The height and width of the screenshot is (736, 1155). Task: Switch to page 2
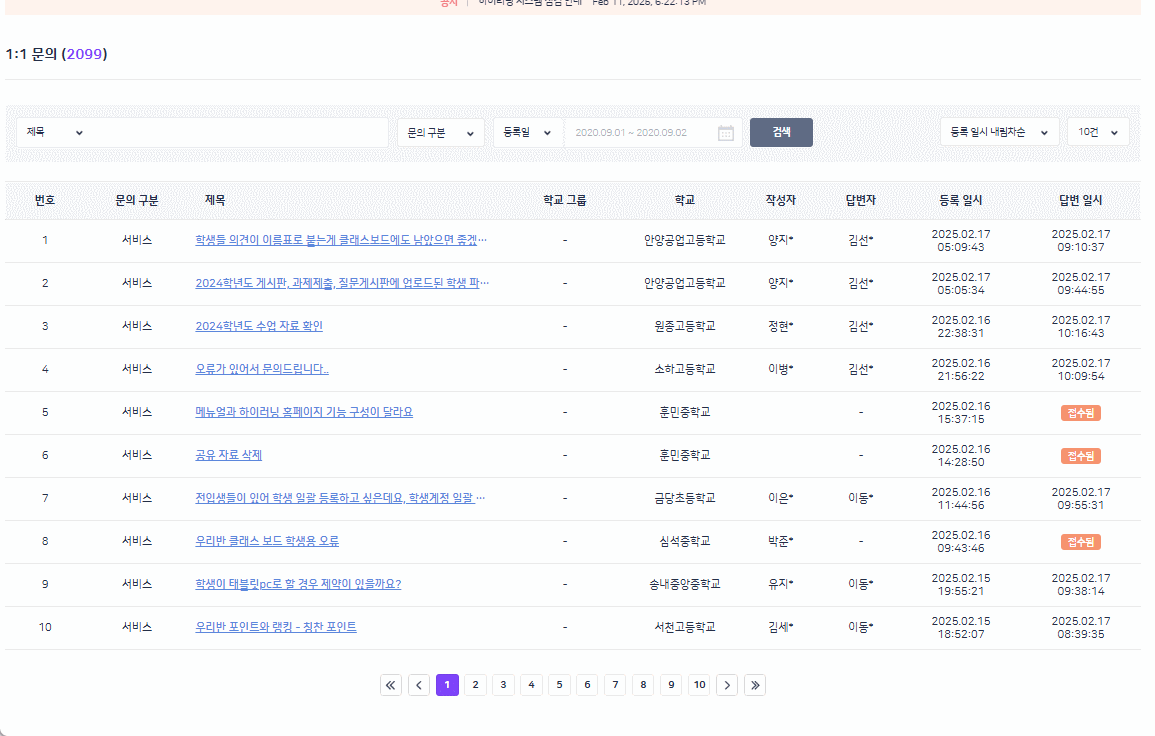tap(476, 685)
